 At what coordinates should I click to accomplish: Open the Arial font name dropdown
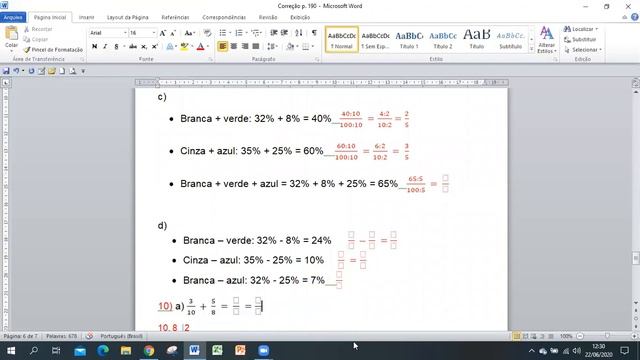click(125, 33)
